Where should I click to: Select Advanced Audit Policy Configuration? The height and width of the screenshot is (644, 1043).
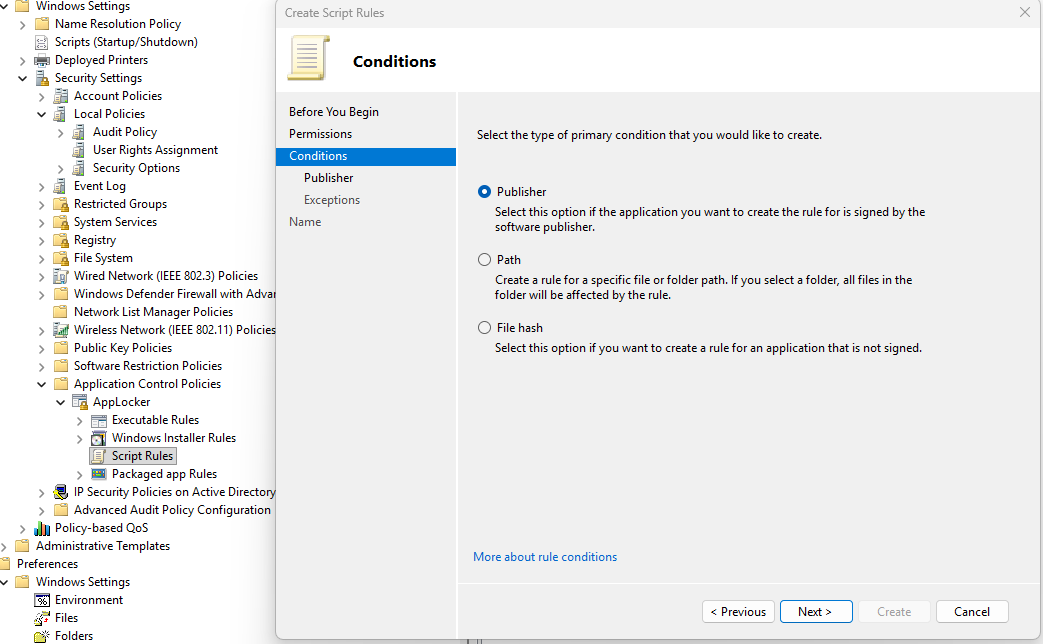[172, 510]
